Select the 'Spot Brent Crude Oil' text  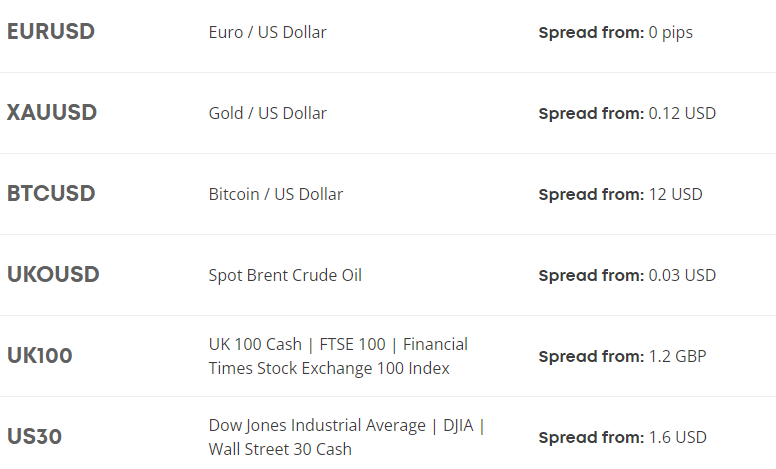tap(285, 275)
